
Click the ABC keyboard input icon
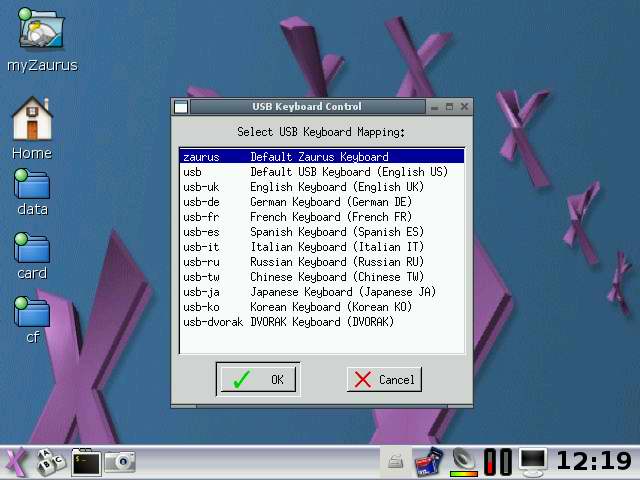pyautogui.click(x=50, y=461)
